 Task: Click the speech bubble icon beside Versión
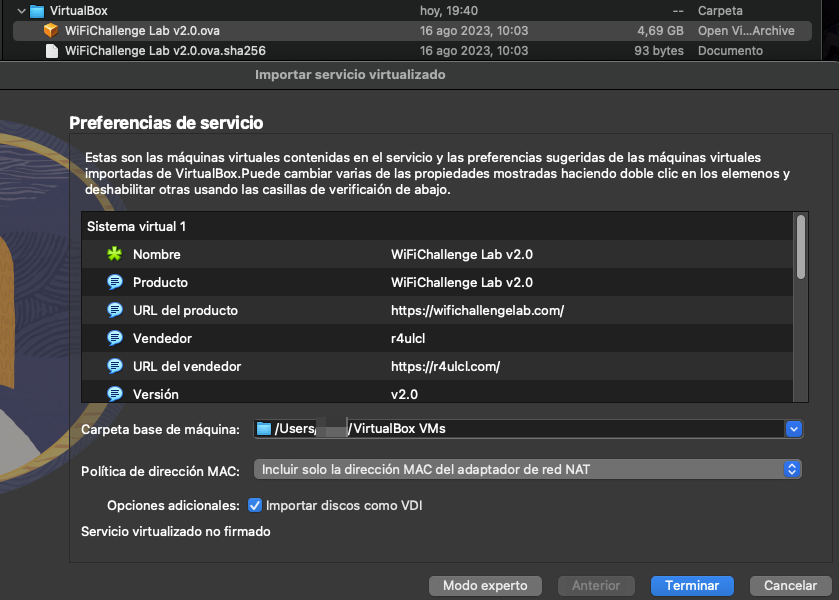[x=115, y=394]
